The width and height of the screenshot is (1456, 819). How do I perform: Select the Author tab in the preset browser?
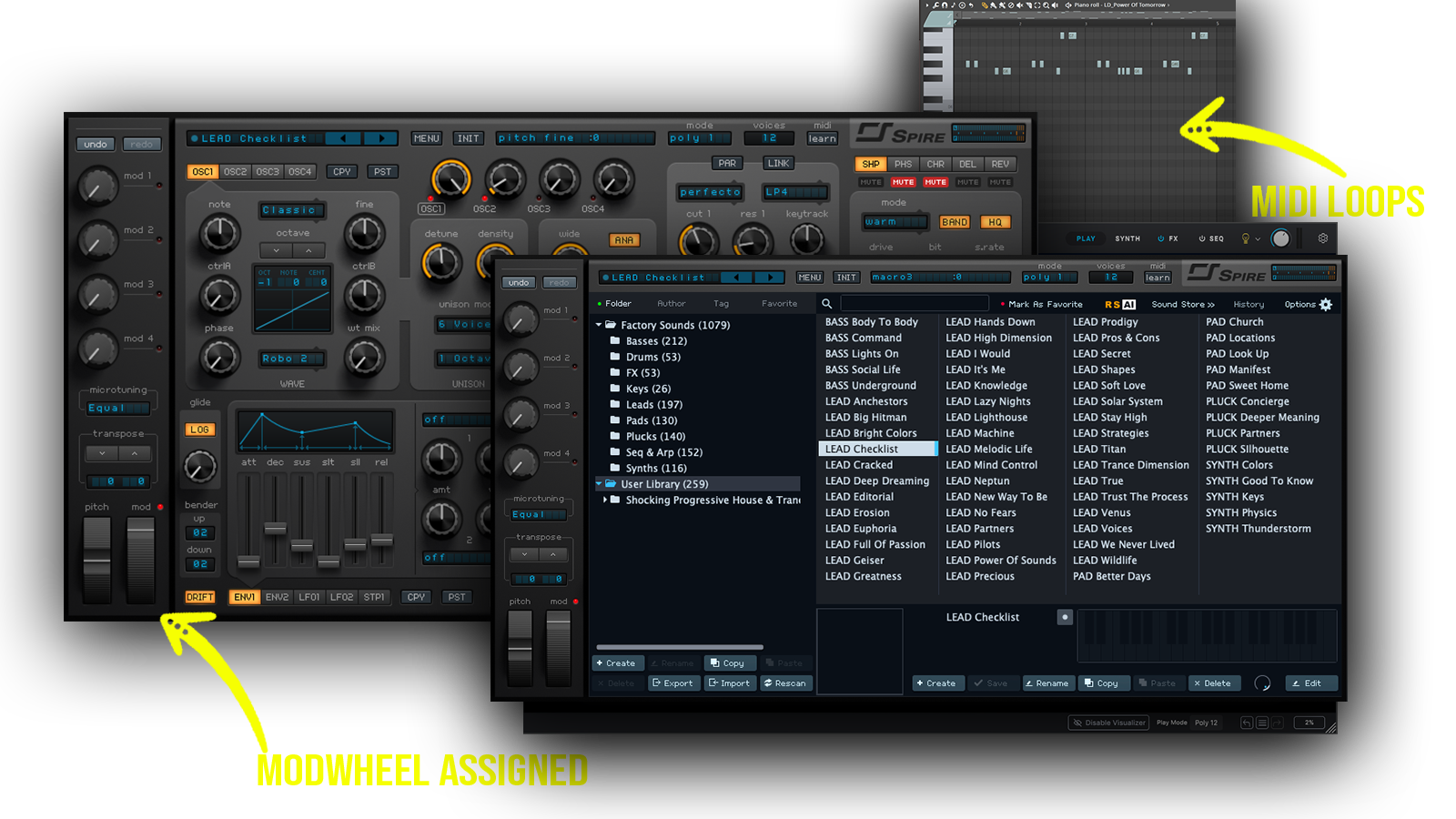tap(672, 304)
